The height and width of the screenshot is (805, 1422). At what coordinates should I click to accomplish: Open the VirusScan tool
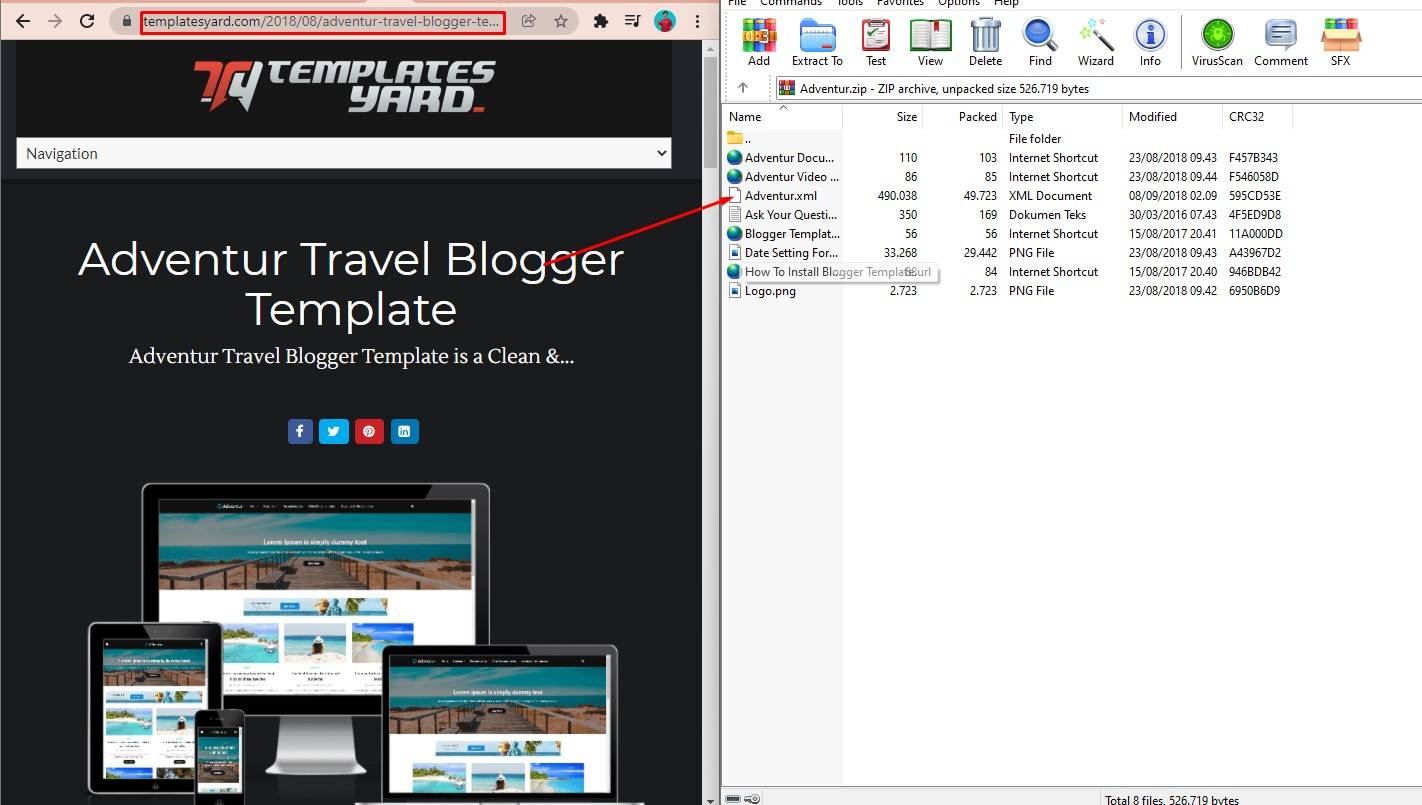point(1217,42)
